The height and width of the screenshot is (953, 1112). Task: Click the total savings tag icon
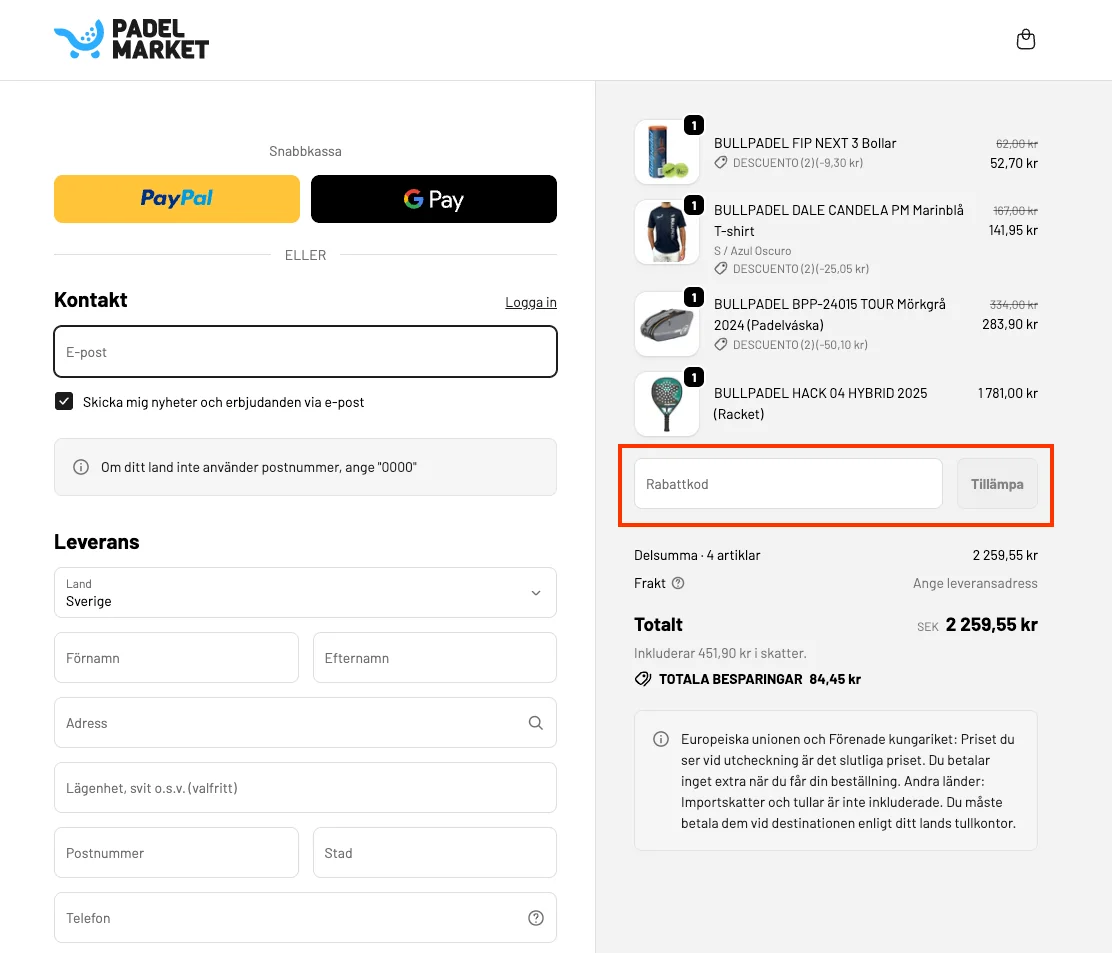(x=643, y=679)
